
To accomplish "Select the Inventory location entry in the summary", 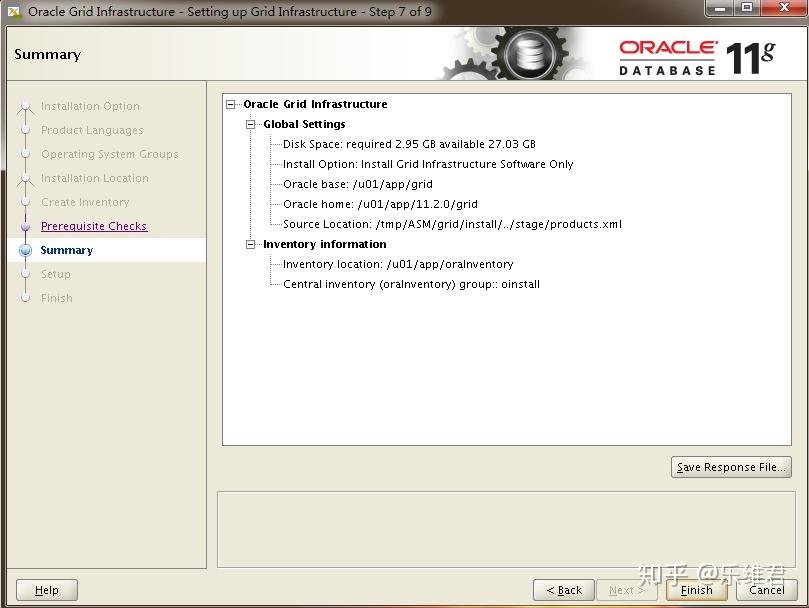I will [x=390, y=264].
